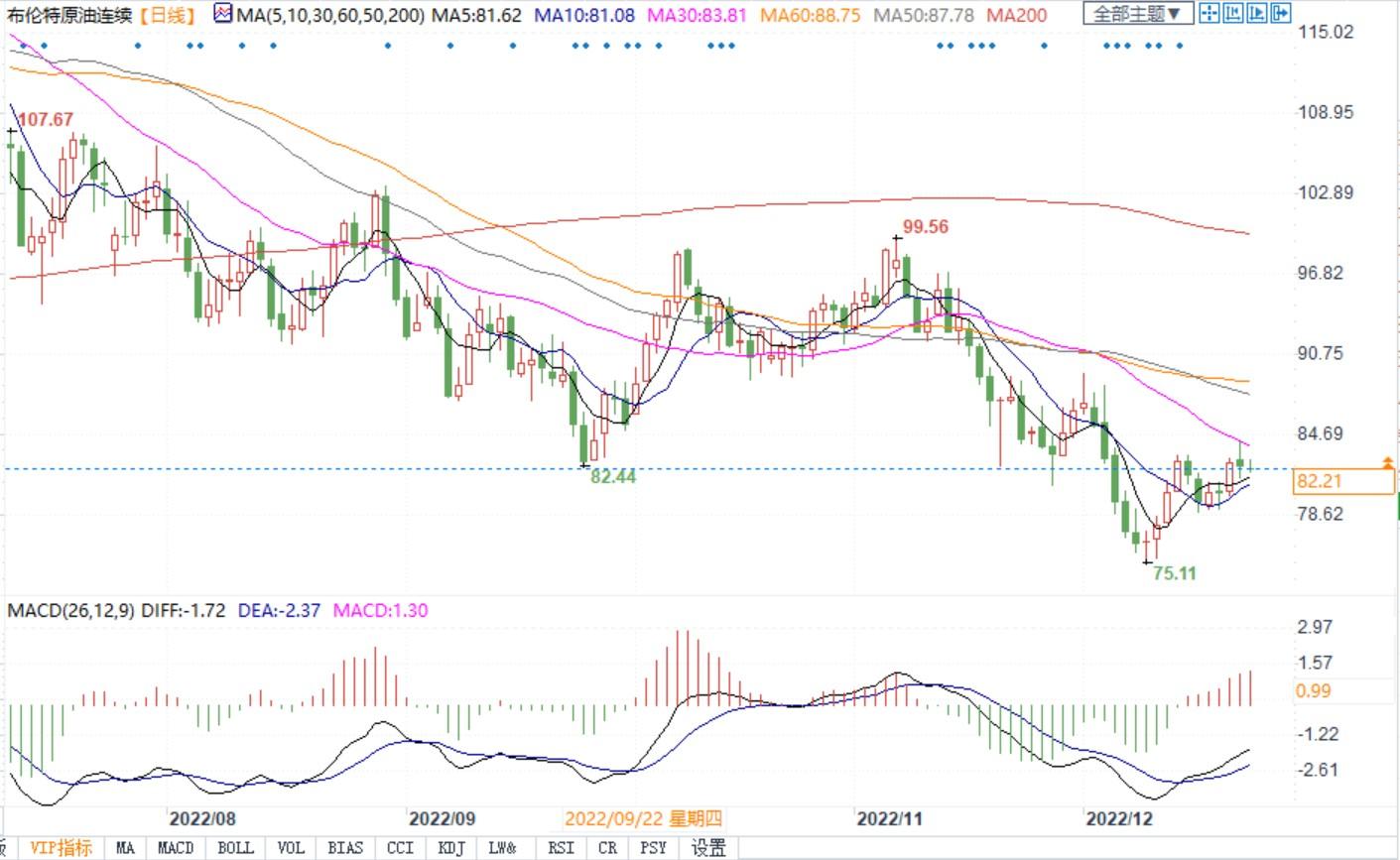Open the 全部主题 dropdown
Image resolution: width=1400 pixels, height=860 pixels.
(1137, 14)
